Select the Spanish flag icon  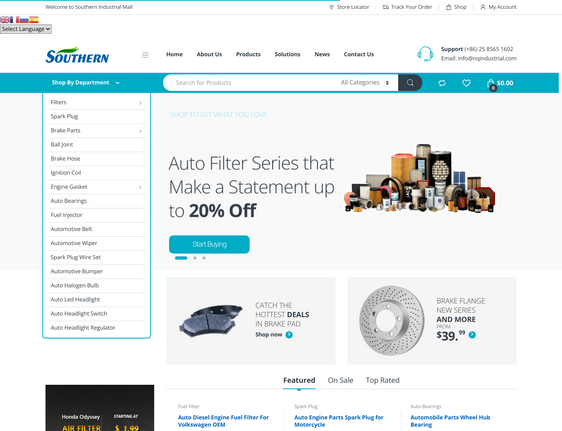pyautogui.click(x=34, y=20)
